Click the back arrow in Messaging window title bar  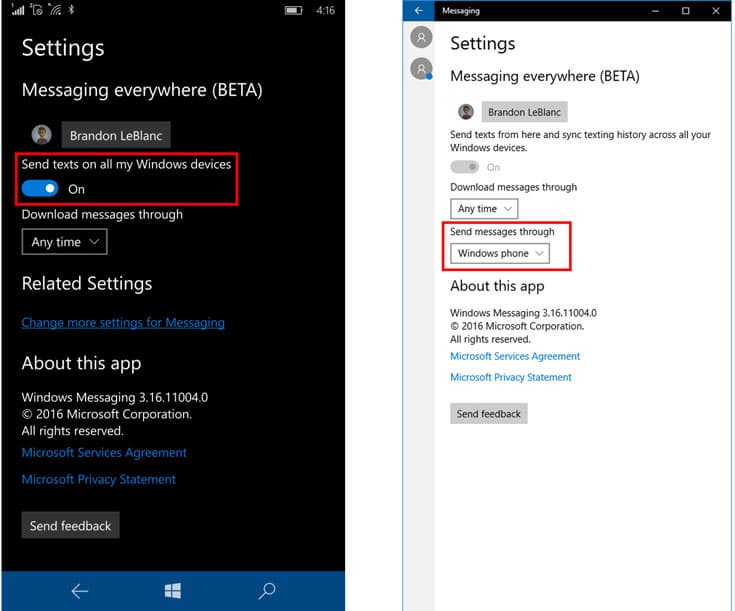[x=419, y=10]
